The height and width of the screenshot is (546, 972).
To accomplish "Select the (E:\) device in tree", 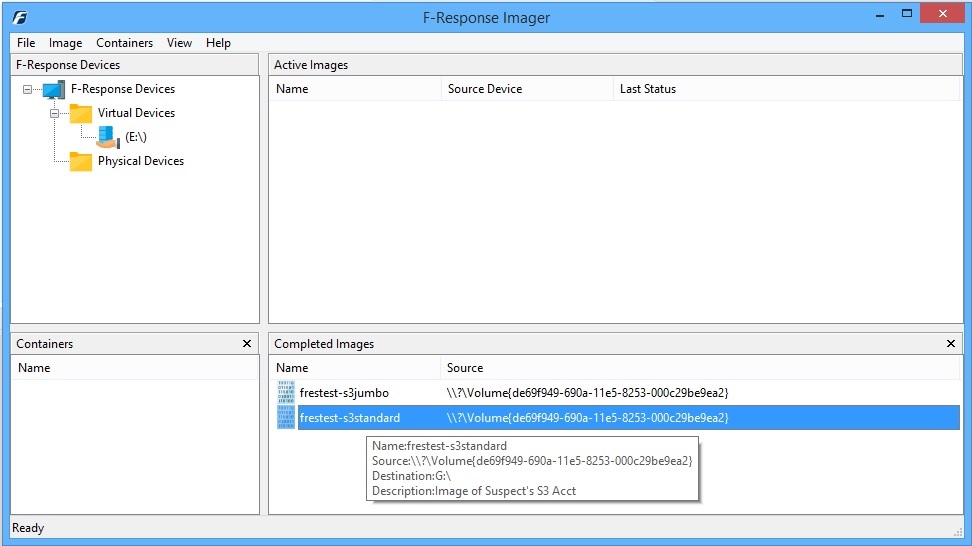I will click(x=136, y=137).
